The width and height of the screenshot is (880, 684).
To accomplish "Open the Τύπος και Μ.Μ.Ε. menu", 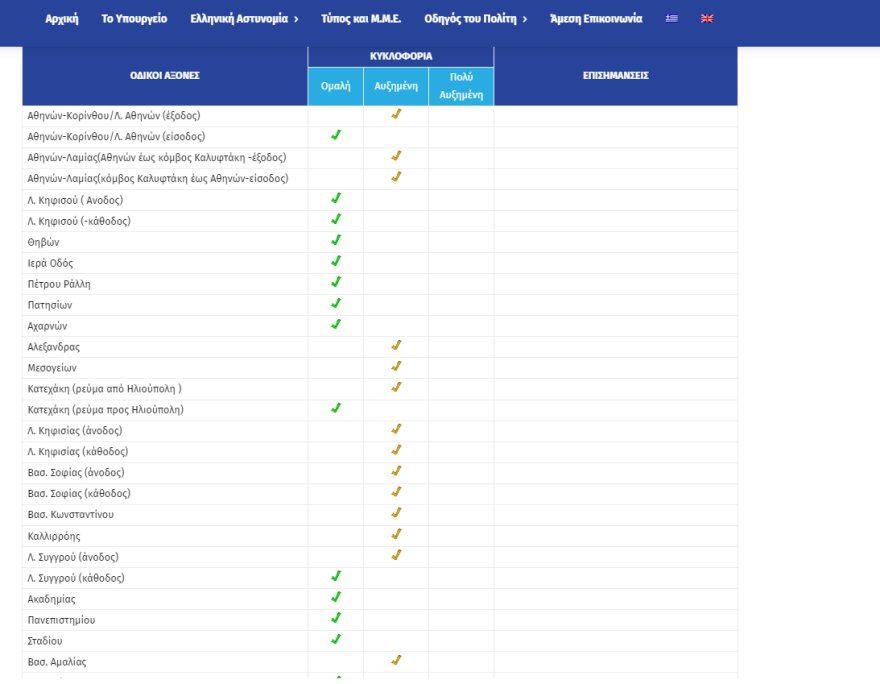I will point(361,19).
